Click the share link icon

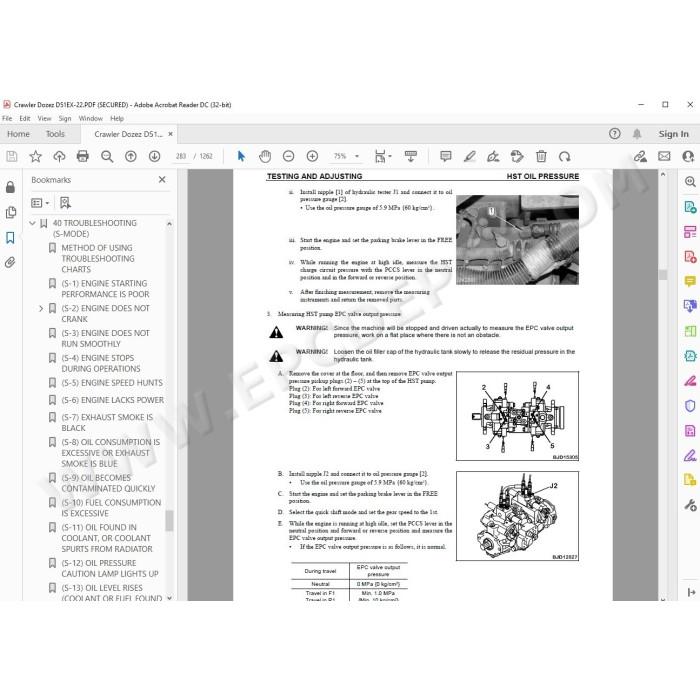click(640, 156)
